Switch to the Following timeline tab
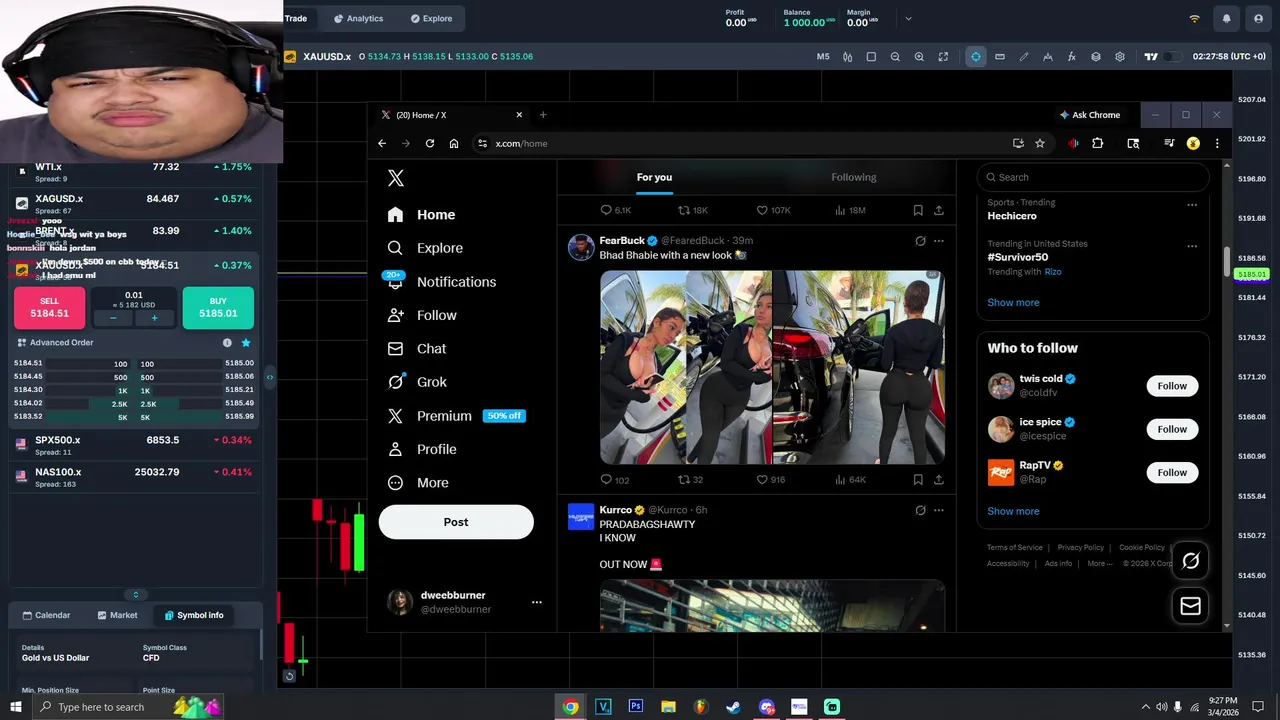This screenshot has width=1280, height=720. coord(854,177)
